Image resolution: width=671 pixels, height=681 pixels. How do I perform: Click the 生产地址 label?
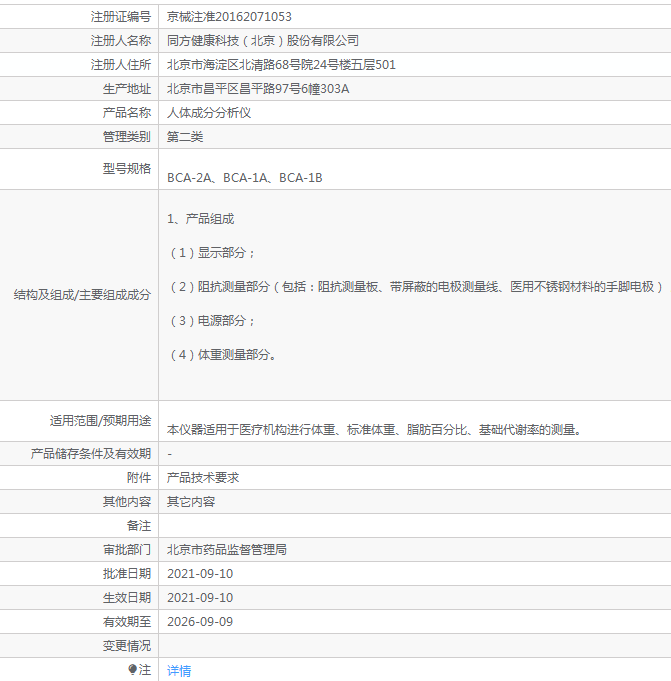(127, 89)
